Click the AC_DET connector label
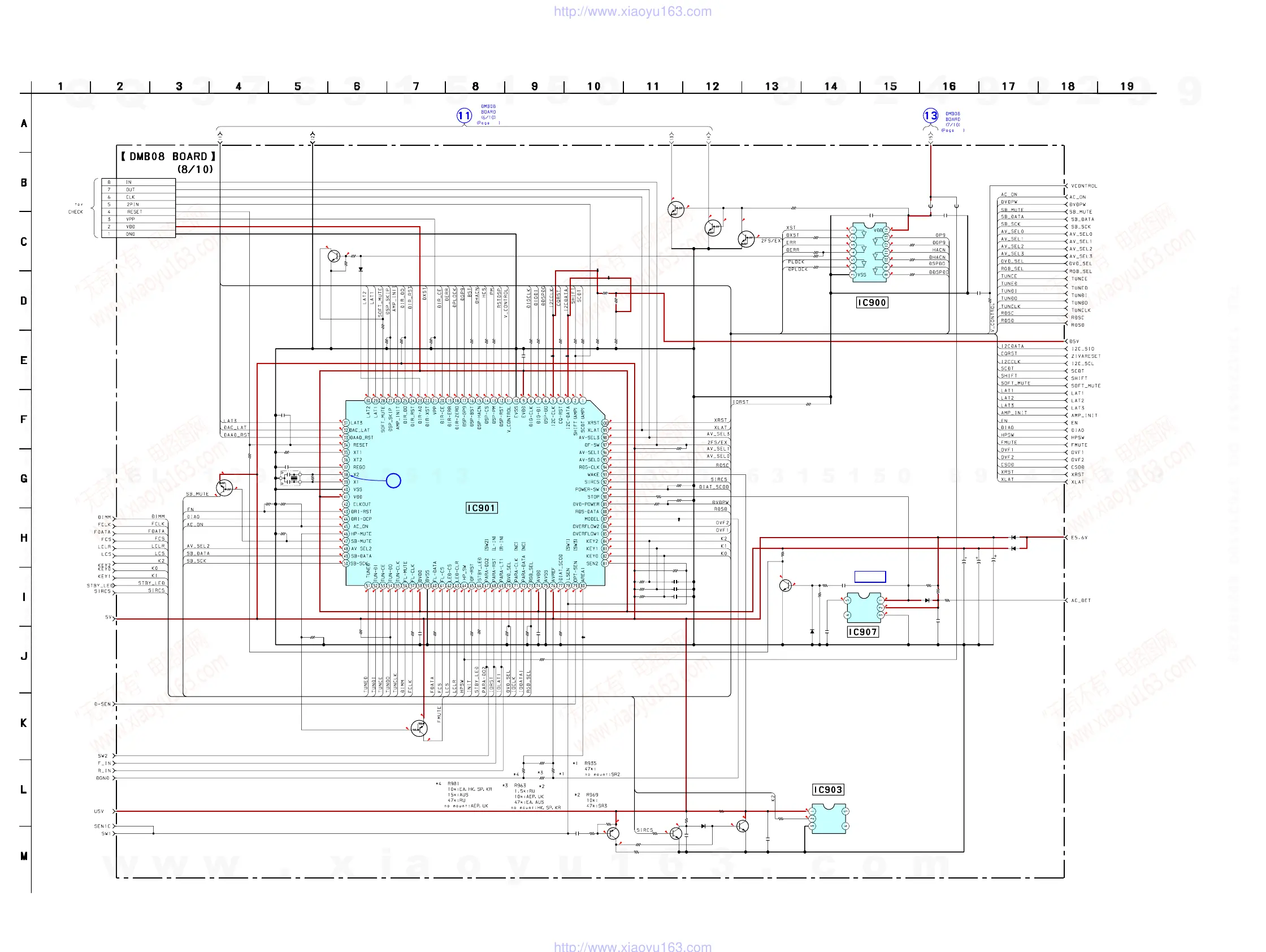 [x=1081, y=600]
